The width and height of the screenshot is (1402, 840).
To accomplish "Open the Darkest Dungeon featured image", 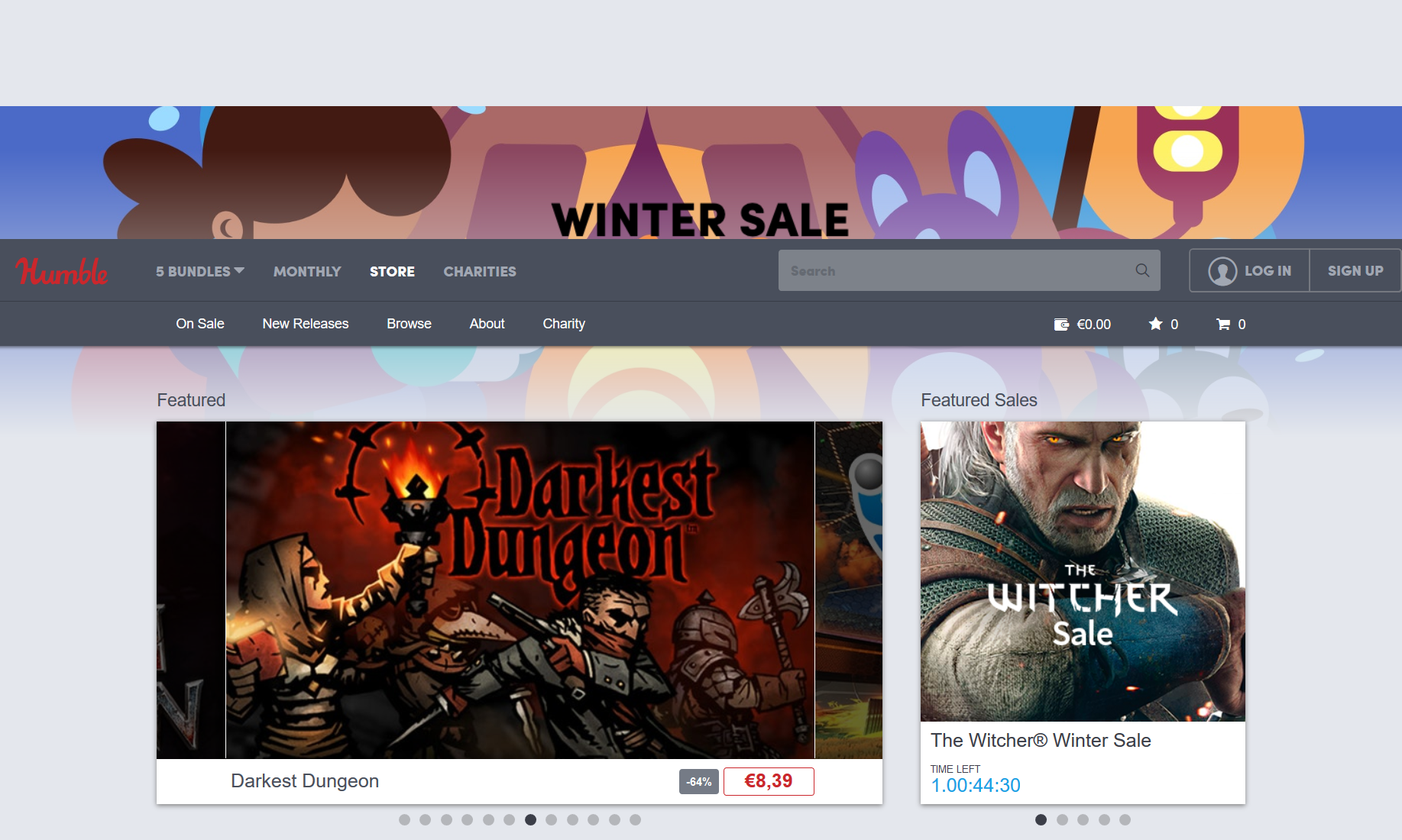I will 520,590.
